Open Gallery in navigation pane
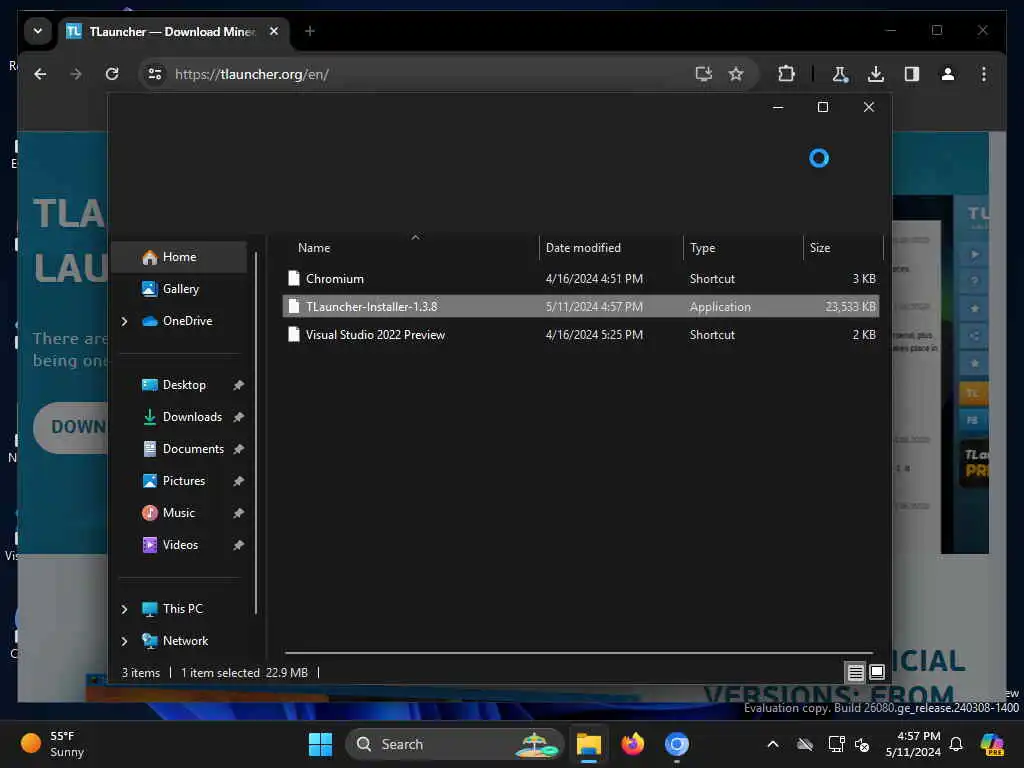The width and height of the screenshot is (1024, 768). [180, 289]
